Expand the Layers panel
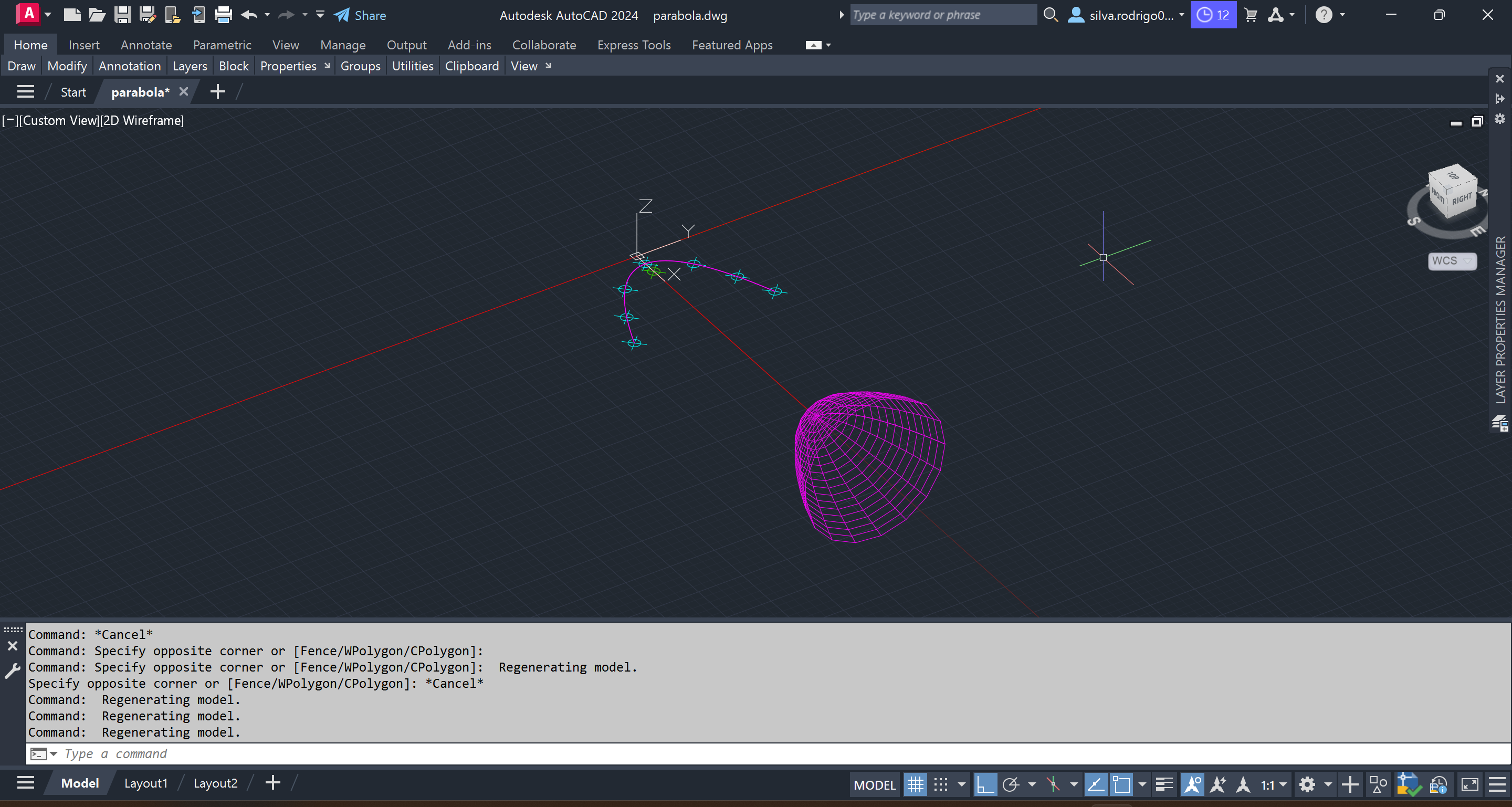 coord(190,66)
